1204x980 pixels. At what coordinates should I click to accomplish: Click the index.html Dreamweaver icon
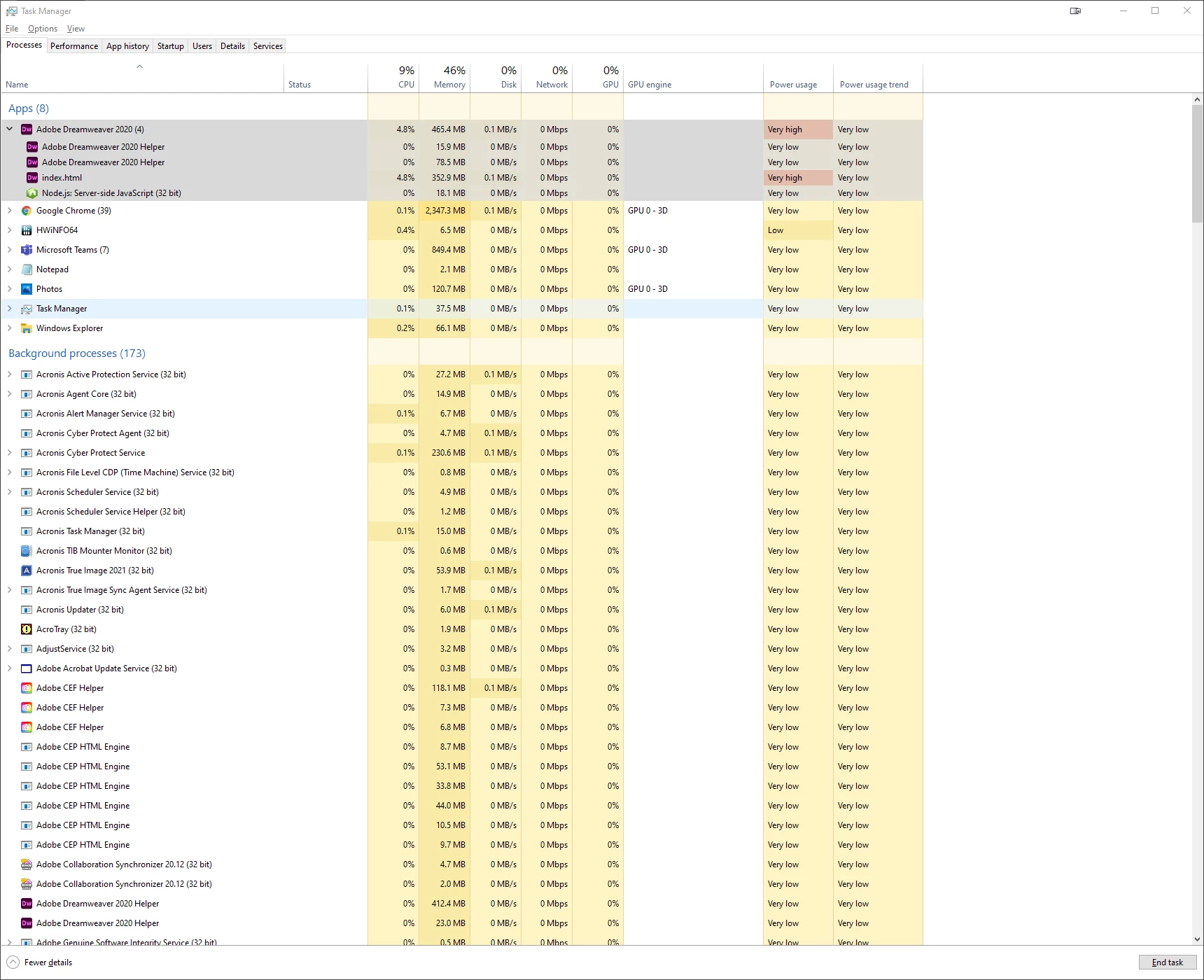32,178
